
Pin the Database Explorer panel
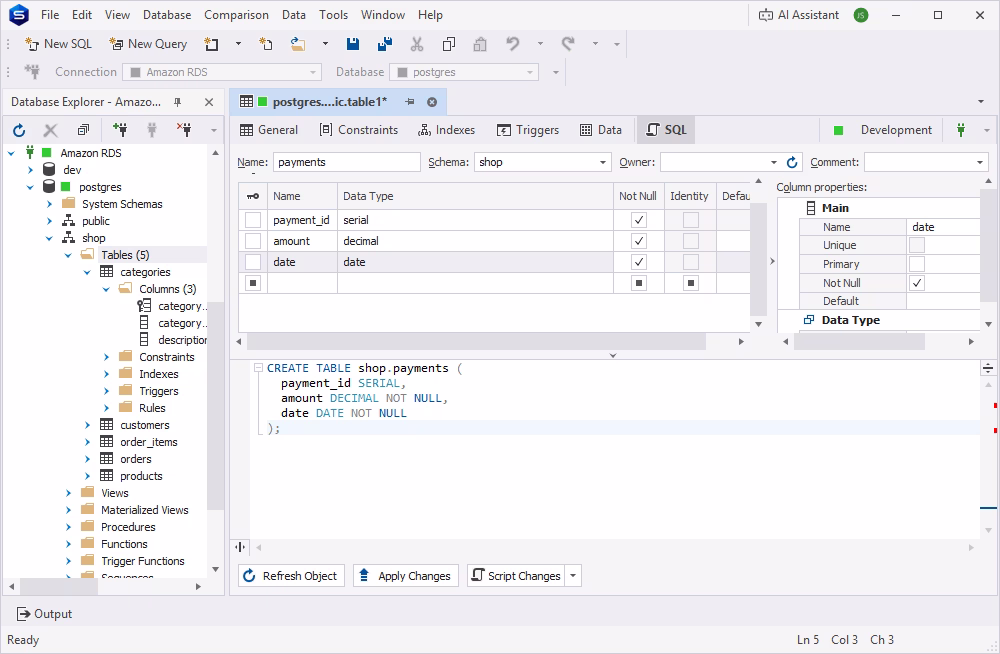click(178, 102)
